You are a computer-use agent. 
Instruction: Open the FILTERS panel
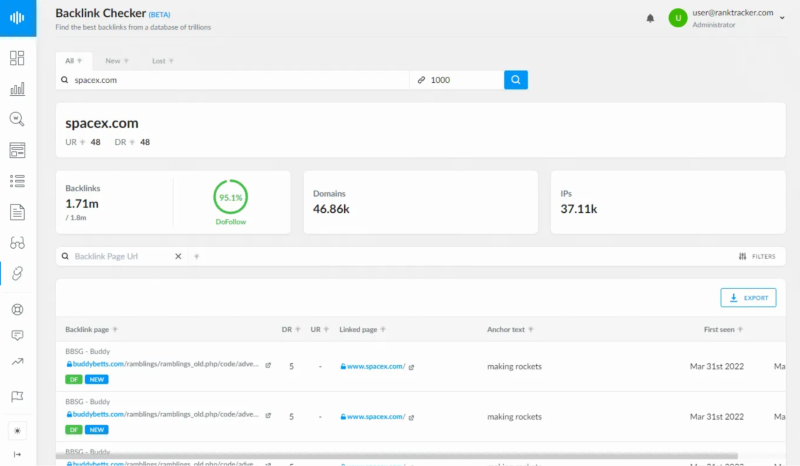pyautogui.click(x=757, y=256)
